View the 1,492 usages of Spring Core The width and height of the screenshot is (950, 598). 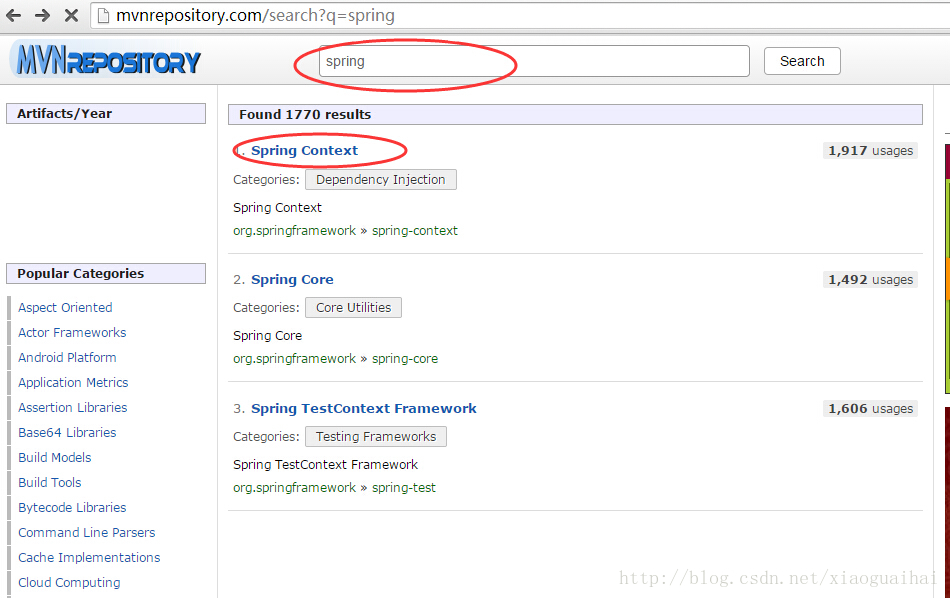(x=870, y=280)
